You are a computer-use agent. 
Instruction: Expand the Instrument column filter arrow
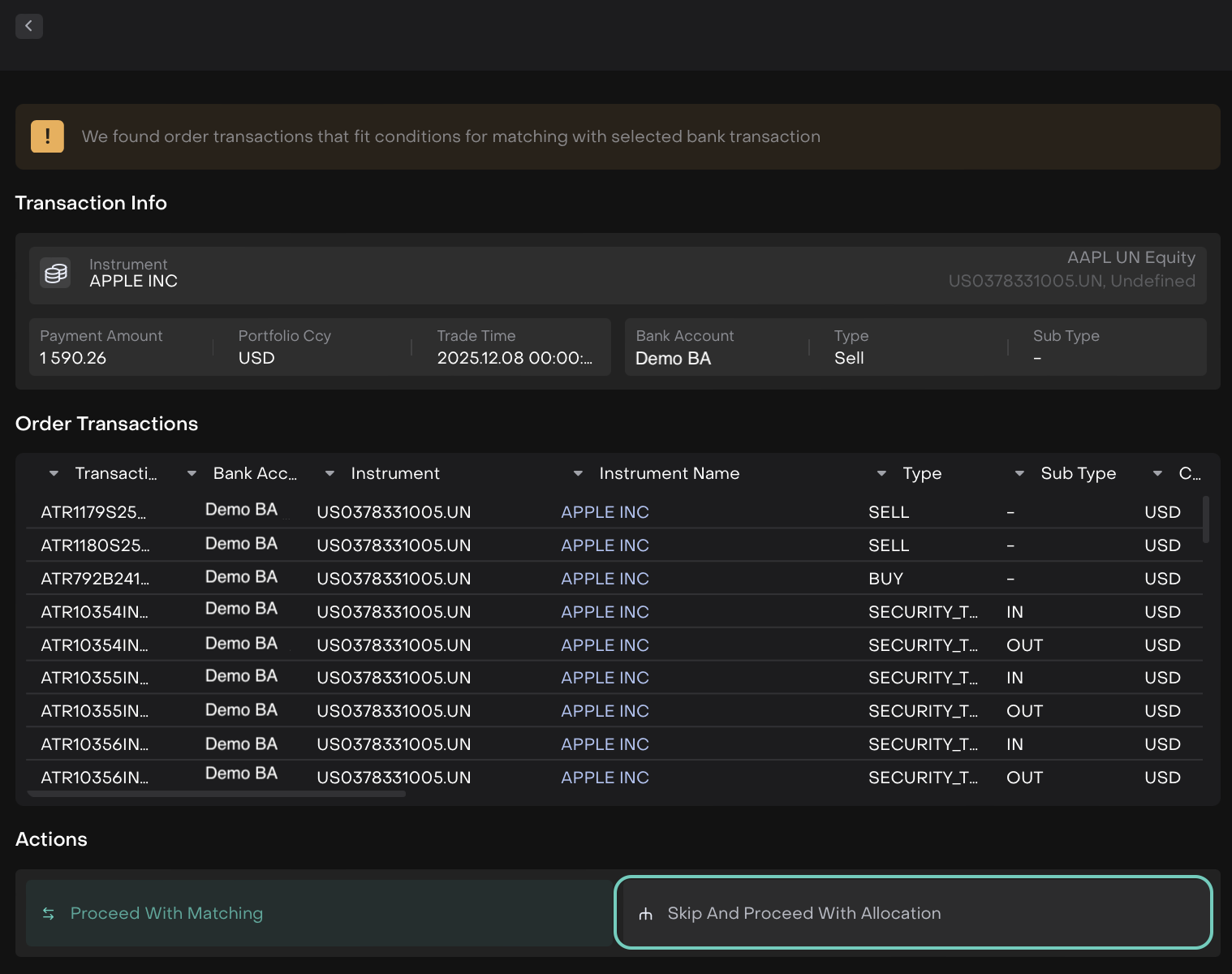click(330, 473)
